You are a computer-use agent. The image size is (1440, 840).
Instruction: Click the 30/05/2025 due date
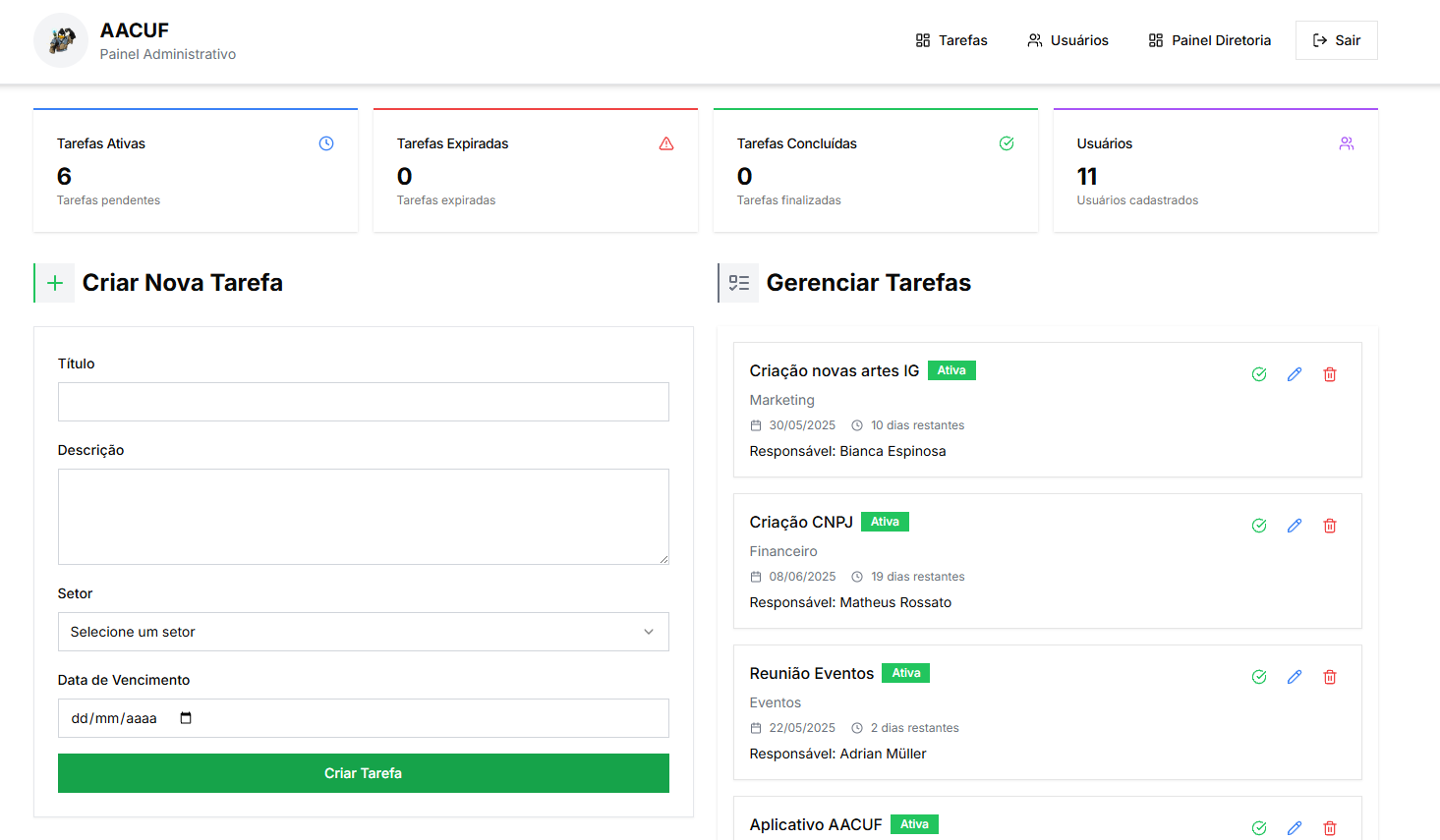click(x=802, y=425)
